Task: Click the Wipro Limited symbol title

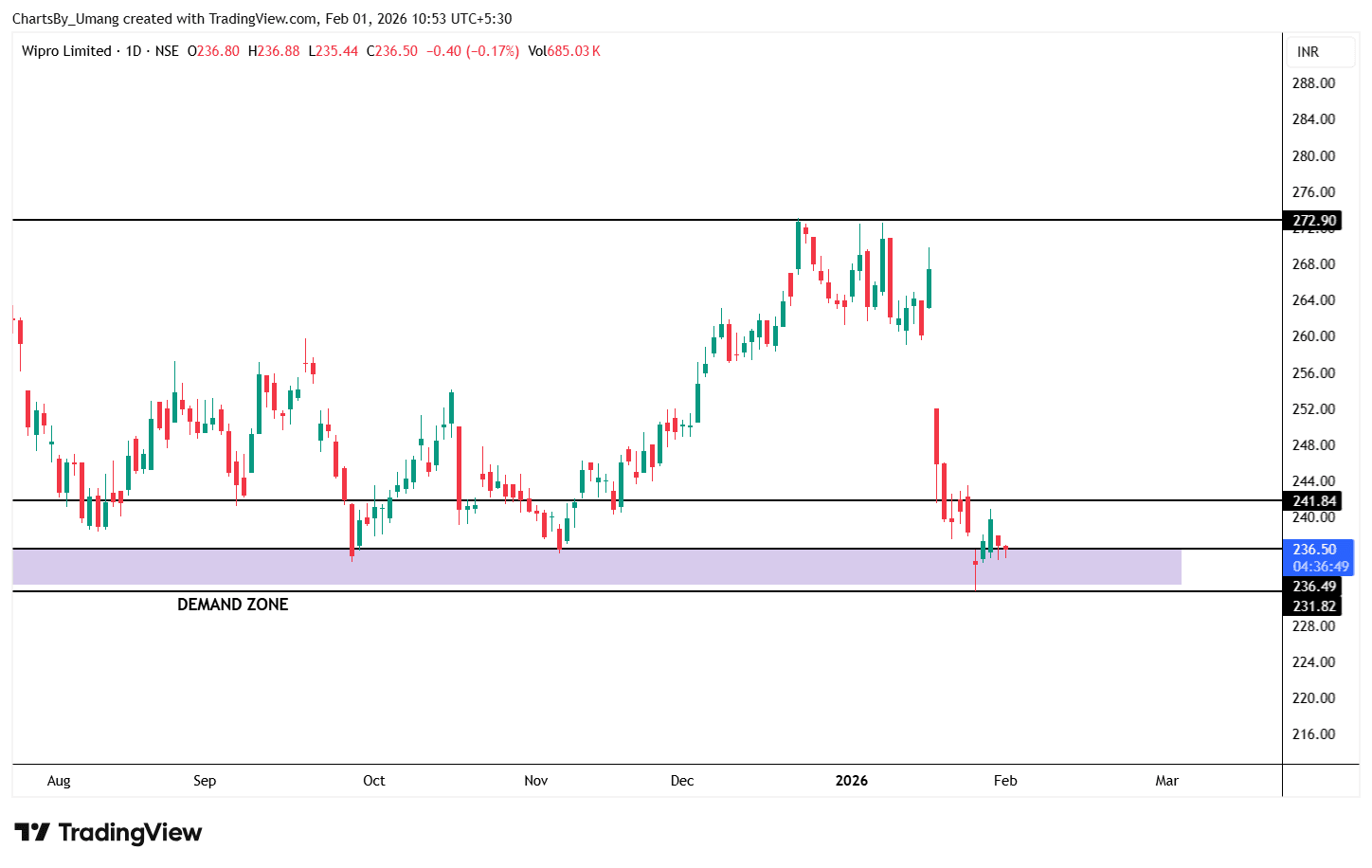Action: [x=66, y=51]
